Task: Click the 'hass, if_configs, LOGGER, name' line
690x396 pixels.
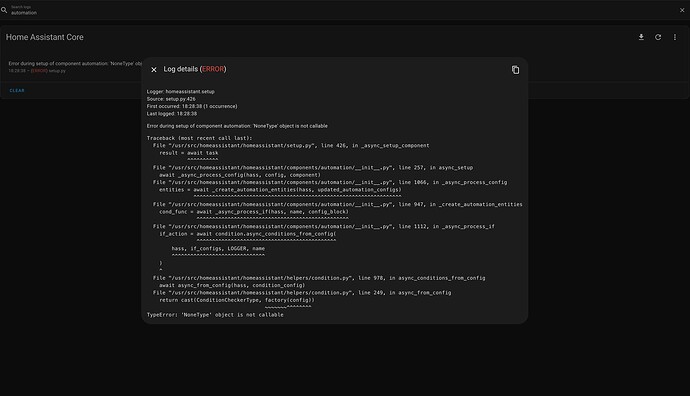Action: [218, 249]
